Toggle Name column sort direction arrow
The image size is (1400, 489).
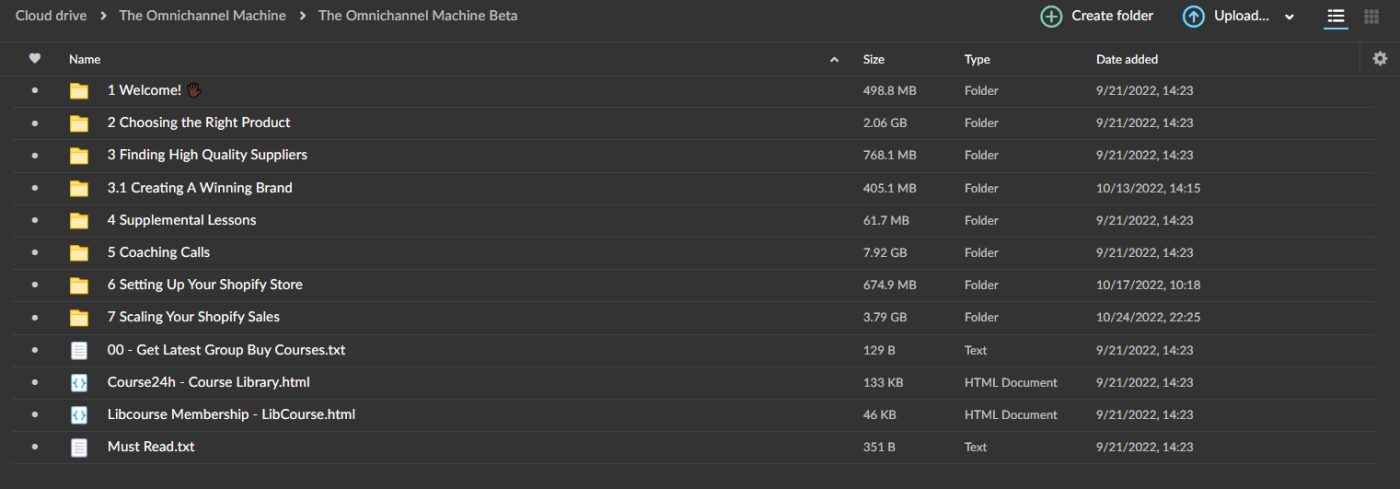pyautogui.click(x=834, y=60)
